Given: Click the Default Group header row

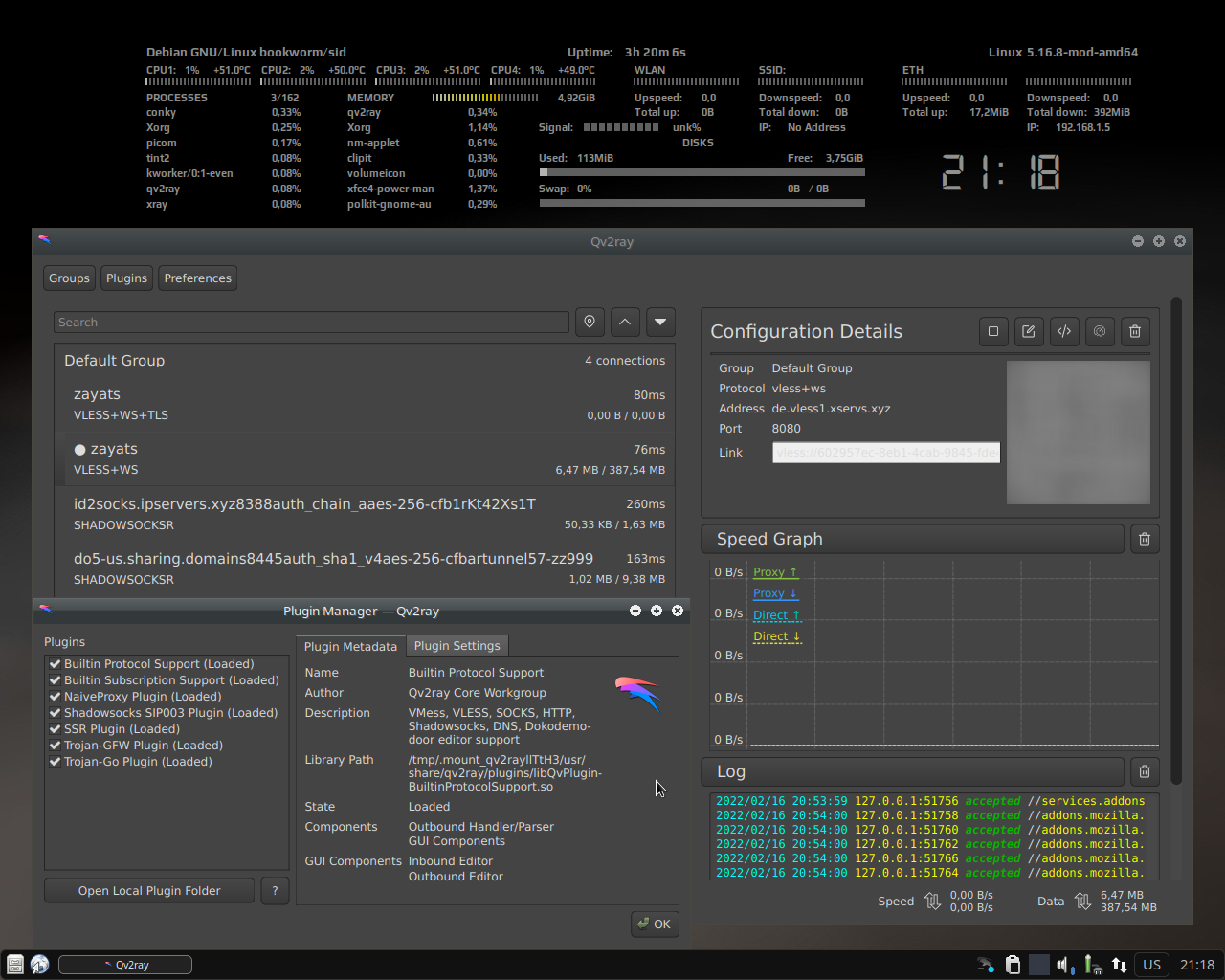Looking at the screenshot, I should click(365, 361).
